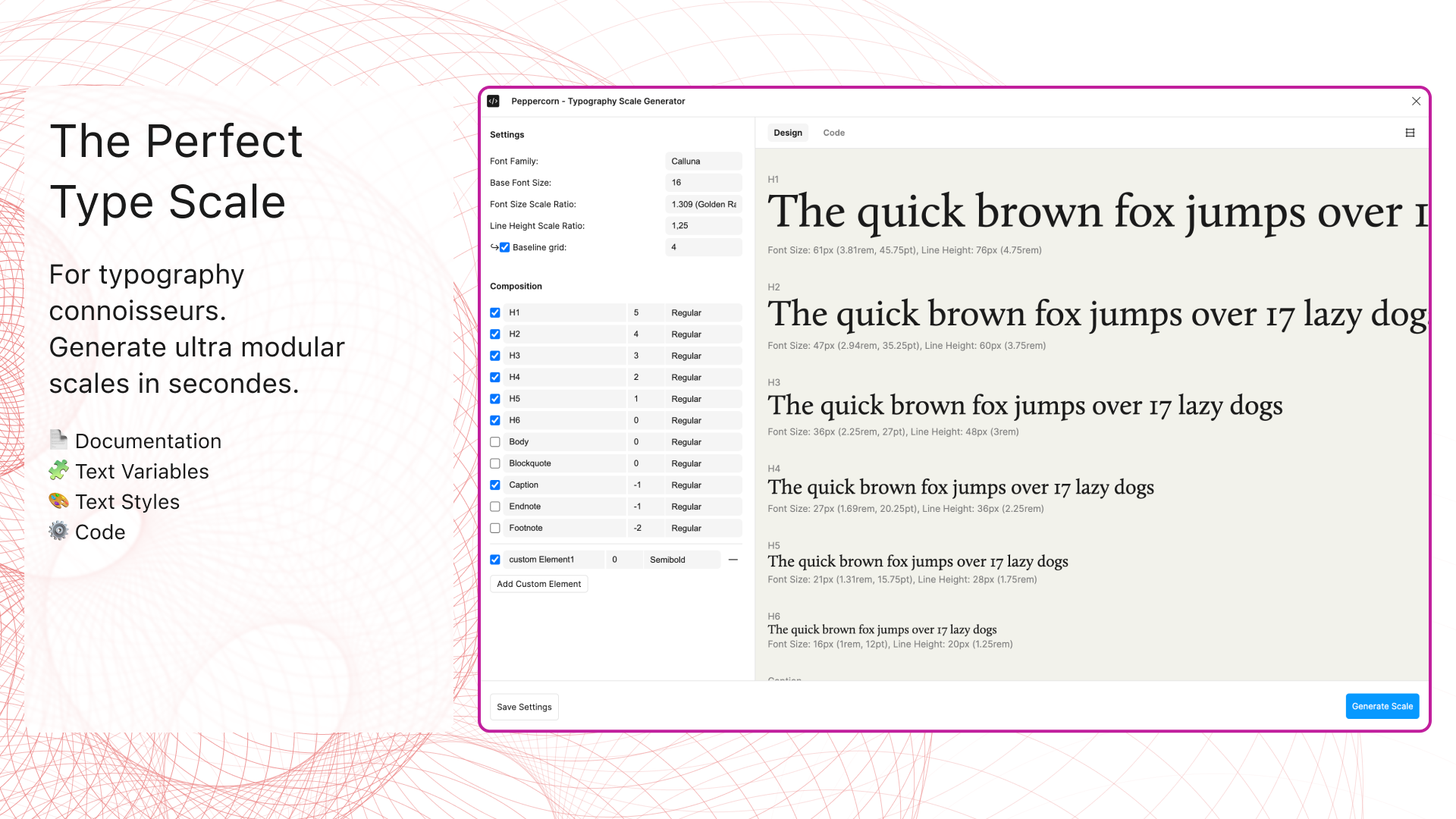The image size is (1456, 819).
Task: Select the Design tab
Action: click(787, 133)
